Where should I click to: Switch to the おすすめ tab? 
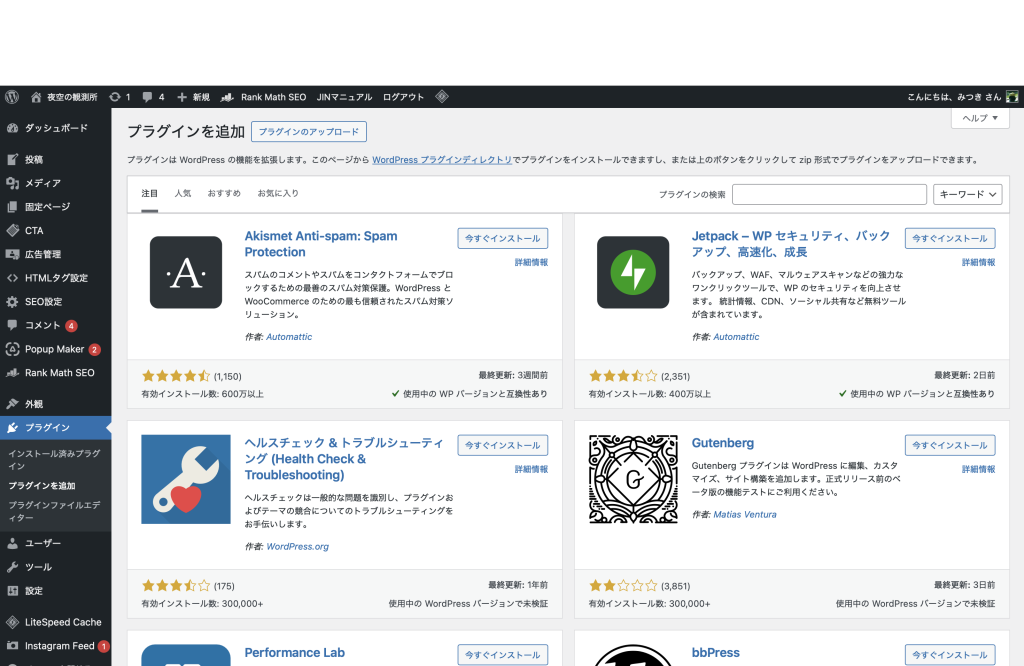point(224,193)
